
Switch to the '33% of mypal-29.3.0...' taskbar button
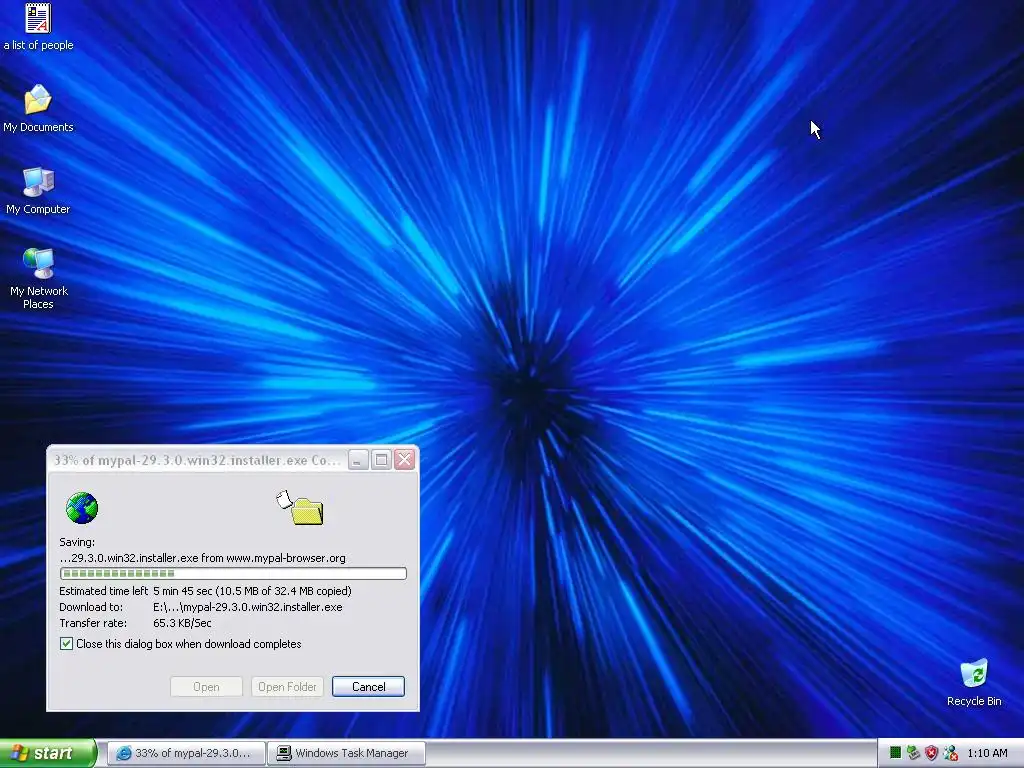186,753
